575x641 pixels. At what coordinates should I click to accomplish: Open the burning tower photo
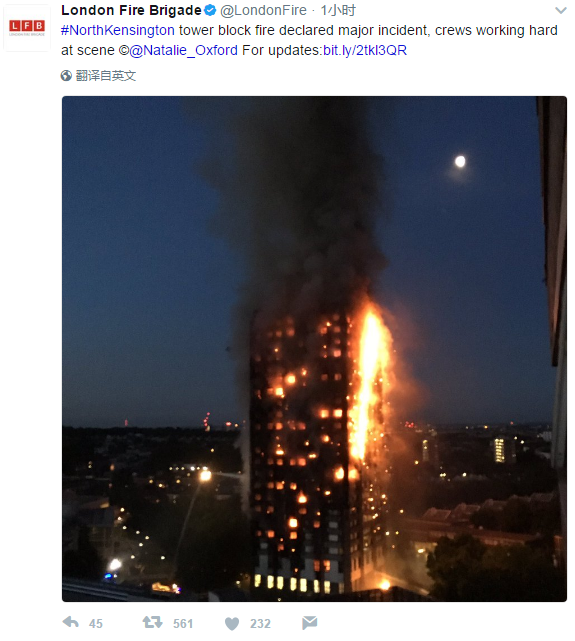click(x=314, y=349)
